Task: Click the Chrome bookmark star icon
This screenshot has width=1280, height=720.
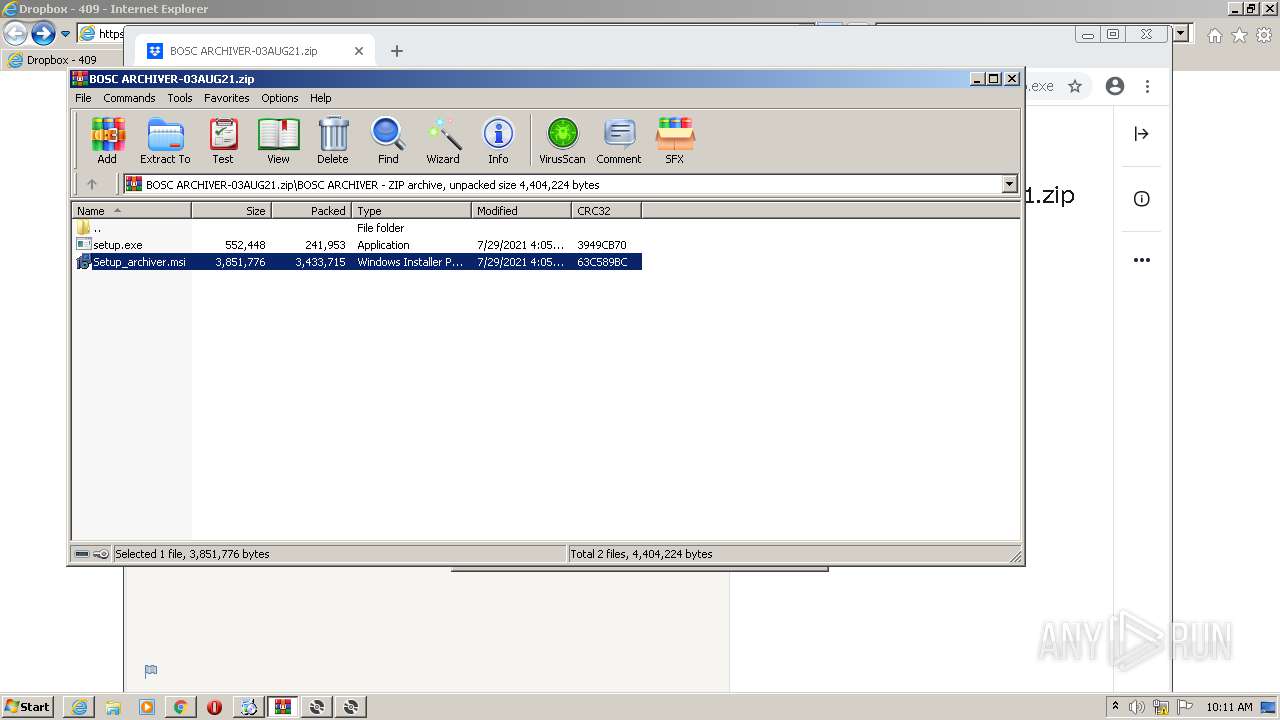Action: [x=1075, y=86]
